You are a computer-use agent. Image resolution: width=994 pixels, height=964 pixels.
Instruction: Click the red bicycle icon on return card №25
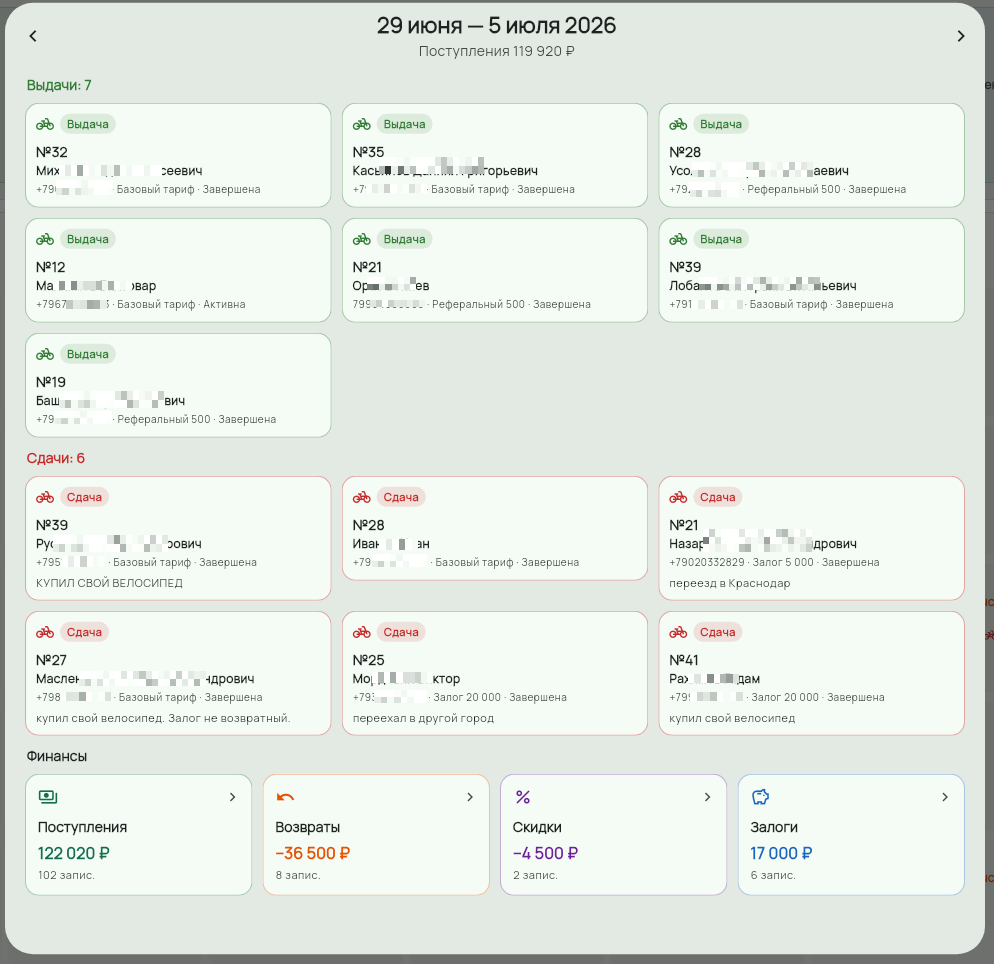[361, 632]
